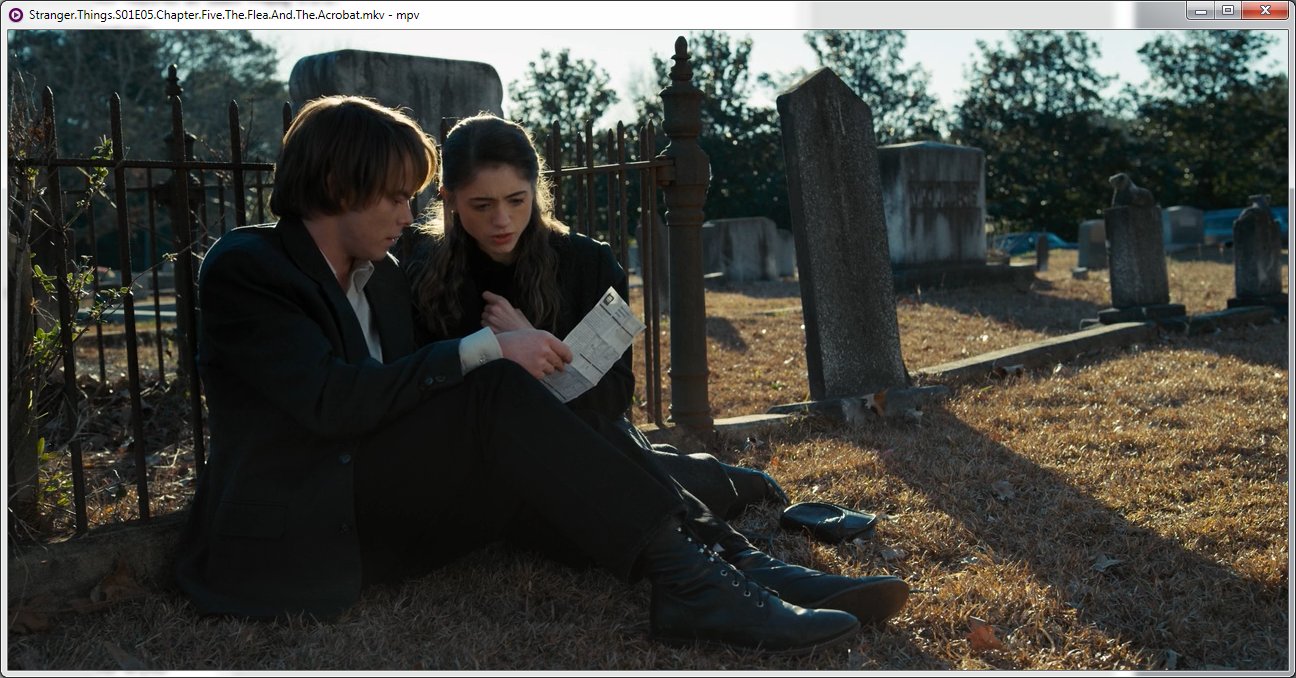Close the mpv player window
This screenshot has height=678, width=1296.
click(x=1265, y=10)
